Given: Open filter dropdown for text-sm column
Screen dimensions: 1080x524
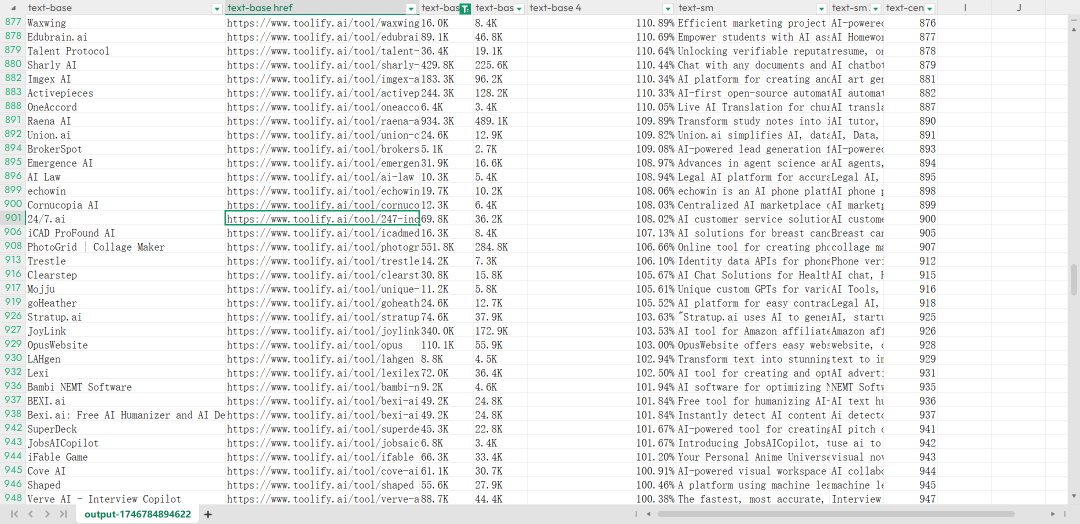Looking at the screenshot, I should (x=821, y=8).
